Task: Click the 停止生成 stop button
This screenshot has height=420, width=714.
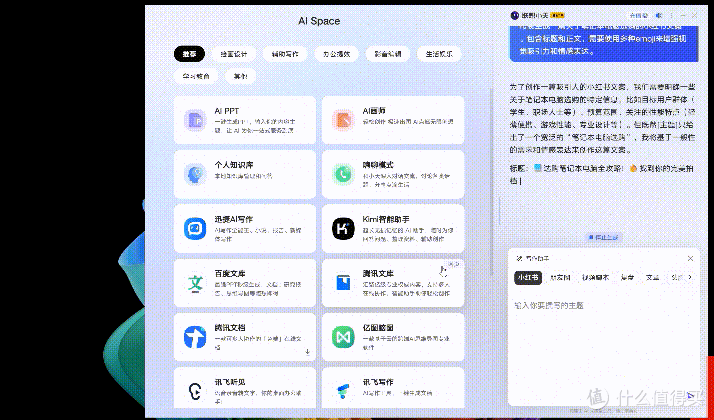Action: click(603, 237)
